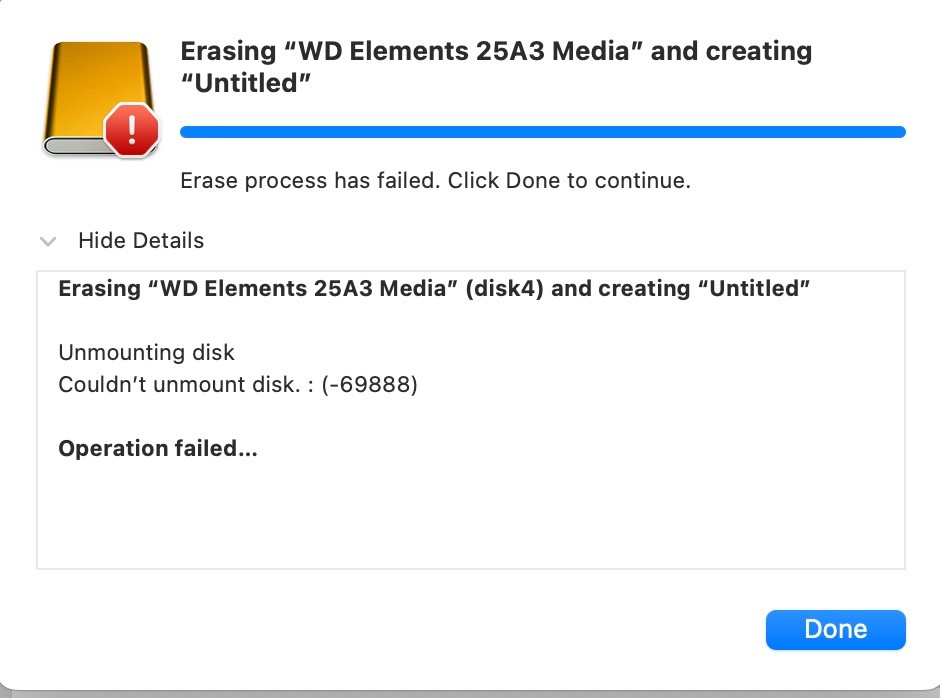The height and width of the screenshot is (698, 940).
Task: Click the bold "Operation failed..." message
Action: 158,449
